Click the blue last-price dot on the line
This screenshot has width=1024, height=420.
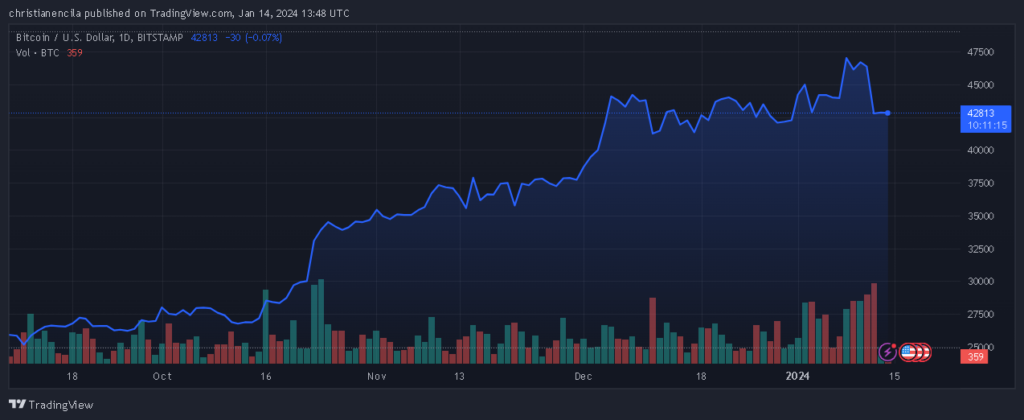point(888,113)
